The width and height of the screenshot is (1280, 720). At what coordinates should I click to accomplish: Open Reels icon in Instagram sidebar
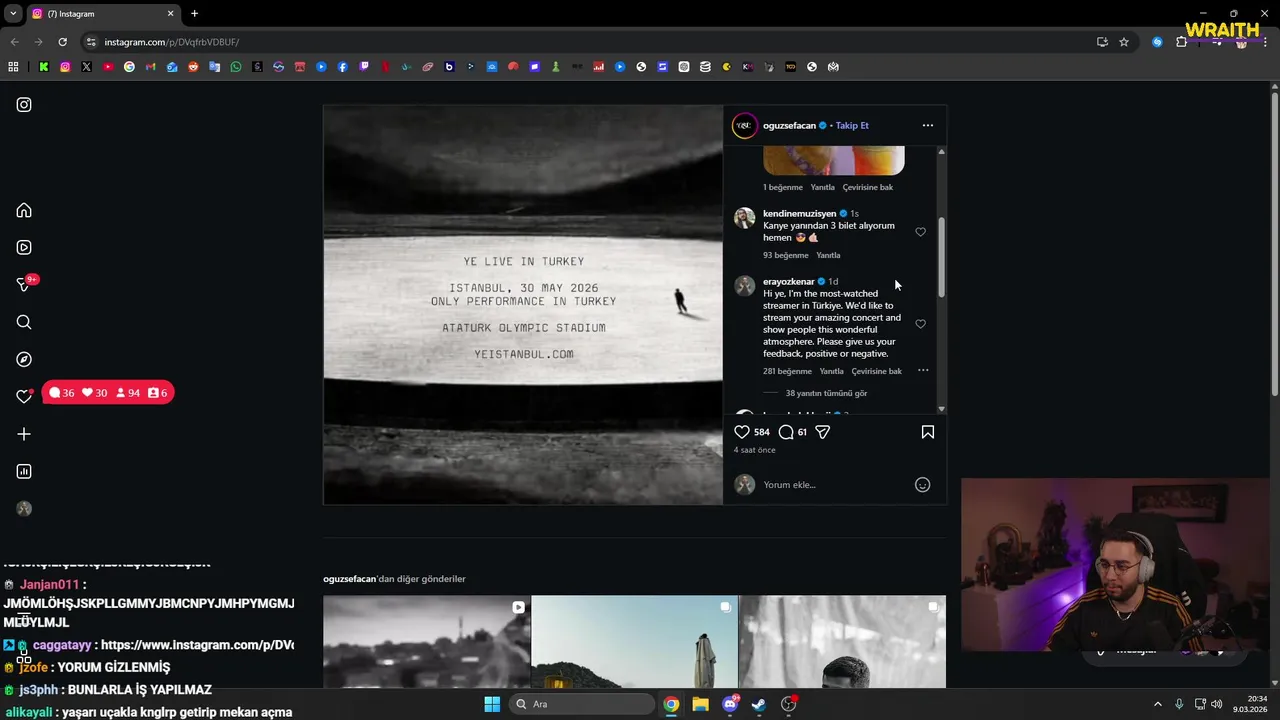(24, 247)
